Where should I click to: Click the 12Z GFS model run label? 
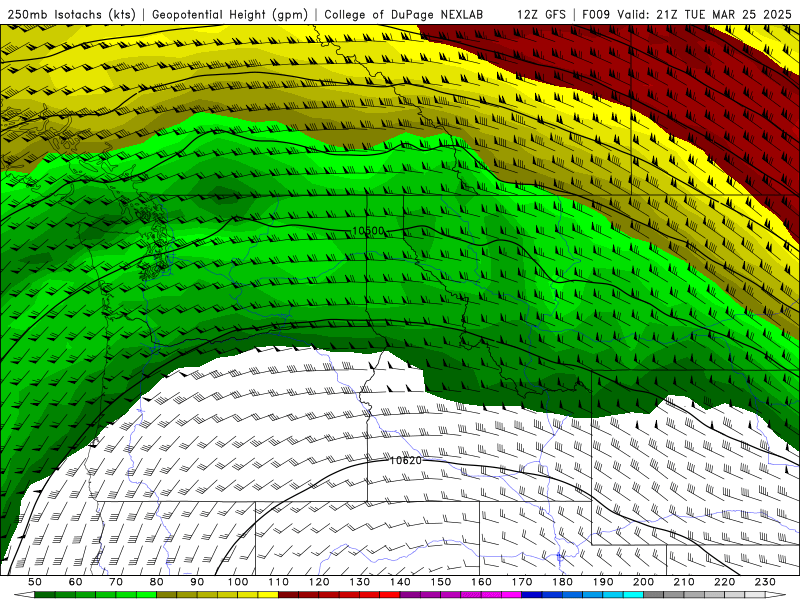tap(541, 15)
